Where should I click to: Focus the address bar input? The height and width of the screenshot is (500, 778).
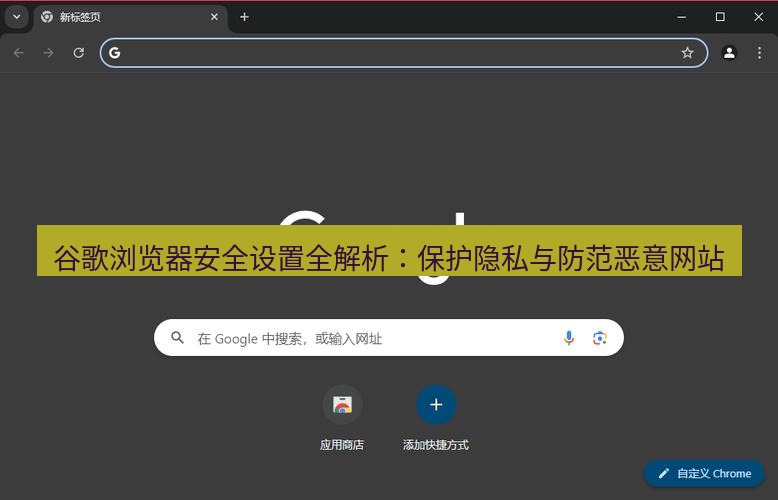point(403,53)
